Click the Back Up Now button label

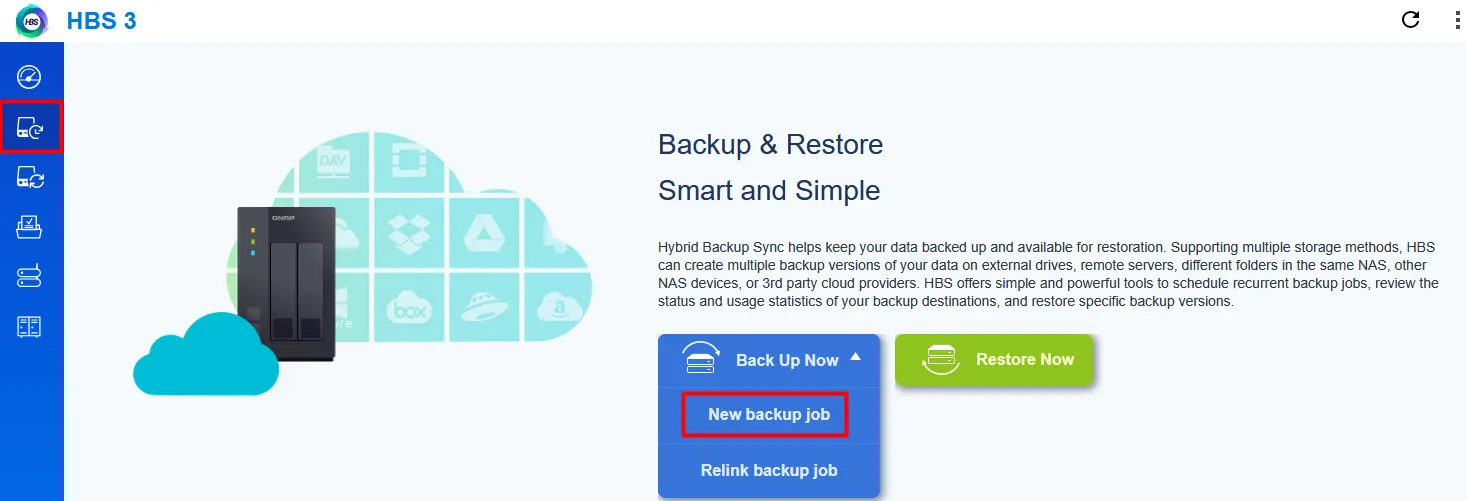tap(787, 361)
